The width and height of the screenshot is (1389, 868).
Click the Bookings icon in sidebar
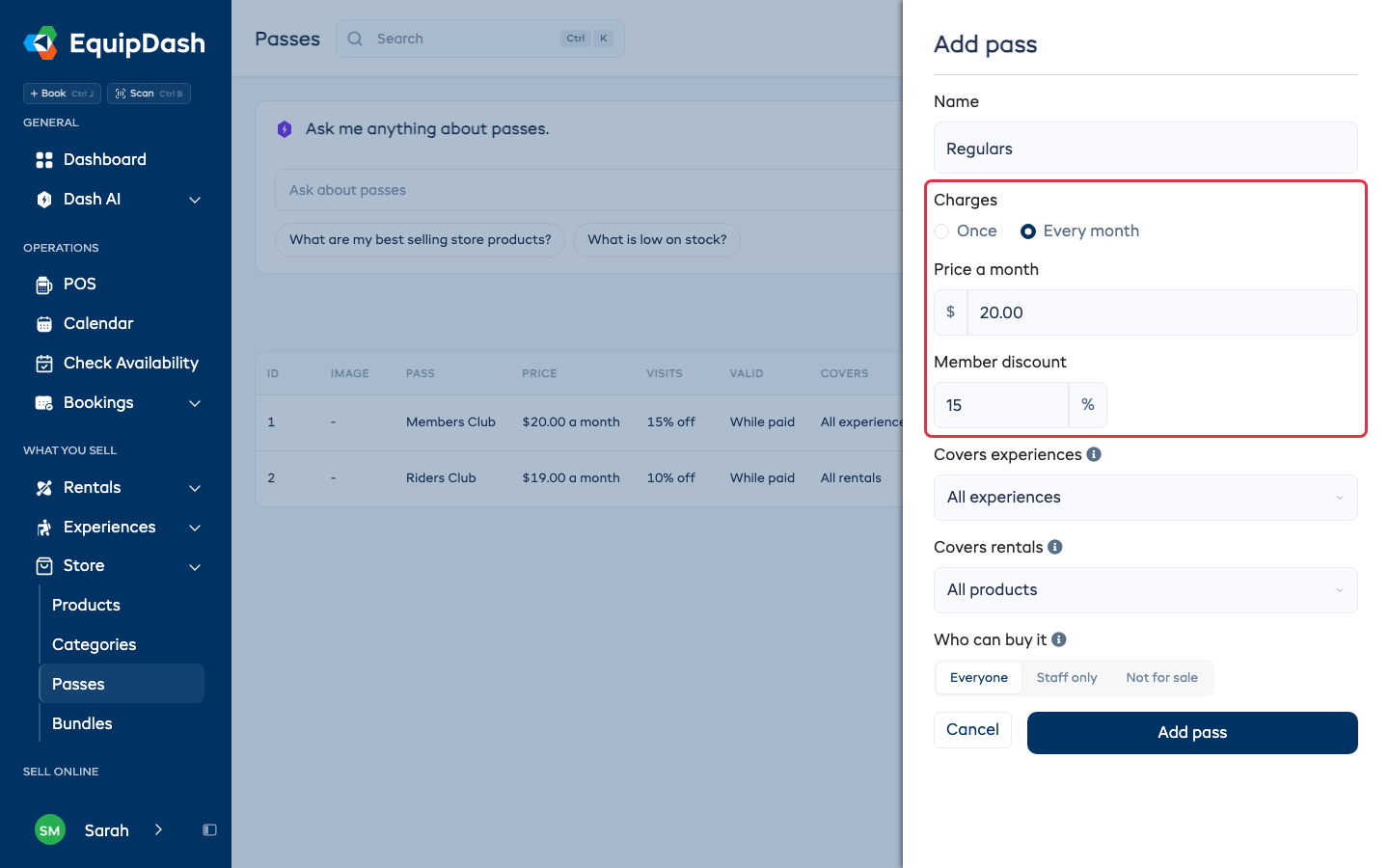point(44,403)
